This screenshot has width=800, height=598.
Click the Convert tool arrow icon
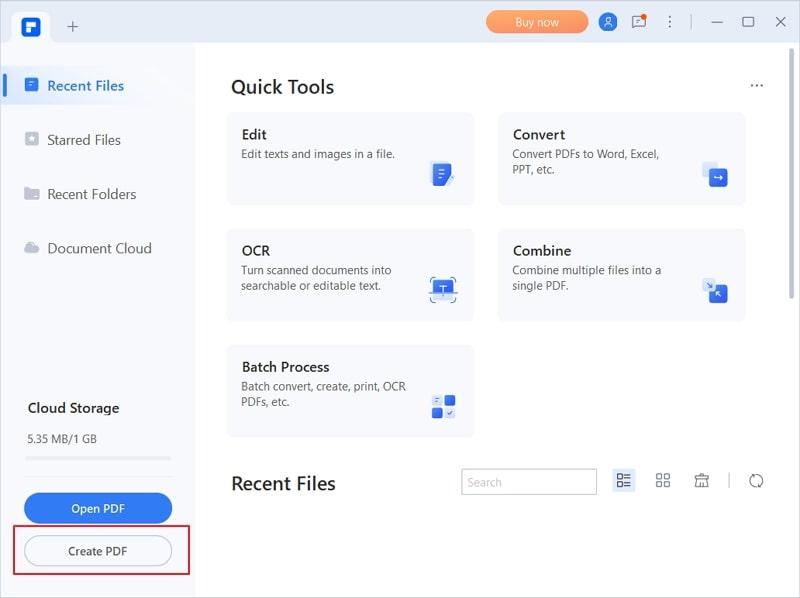(x=715, y=175)
